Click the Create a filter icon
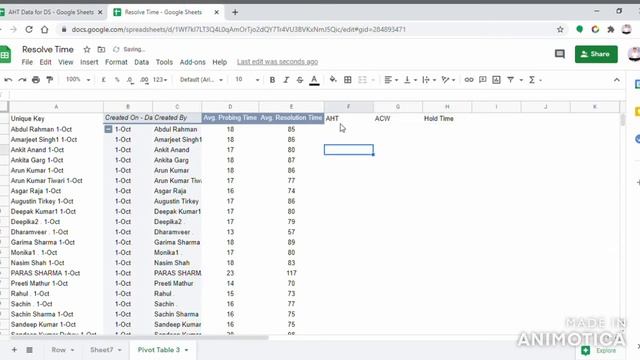This screenshot has height=360, width=640. tap(510, 80)
